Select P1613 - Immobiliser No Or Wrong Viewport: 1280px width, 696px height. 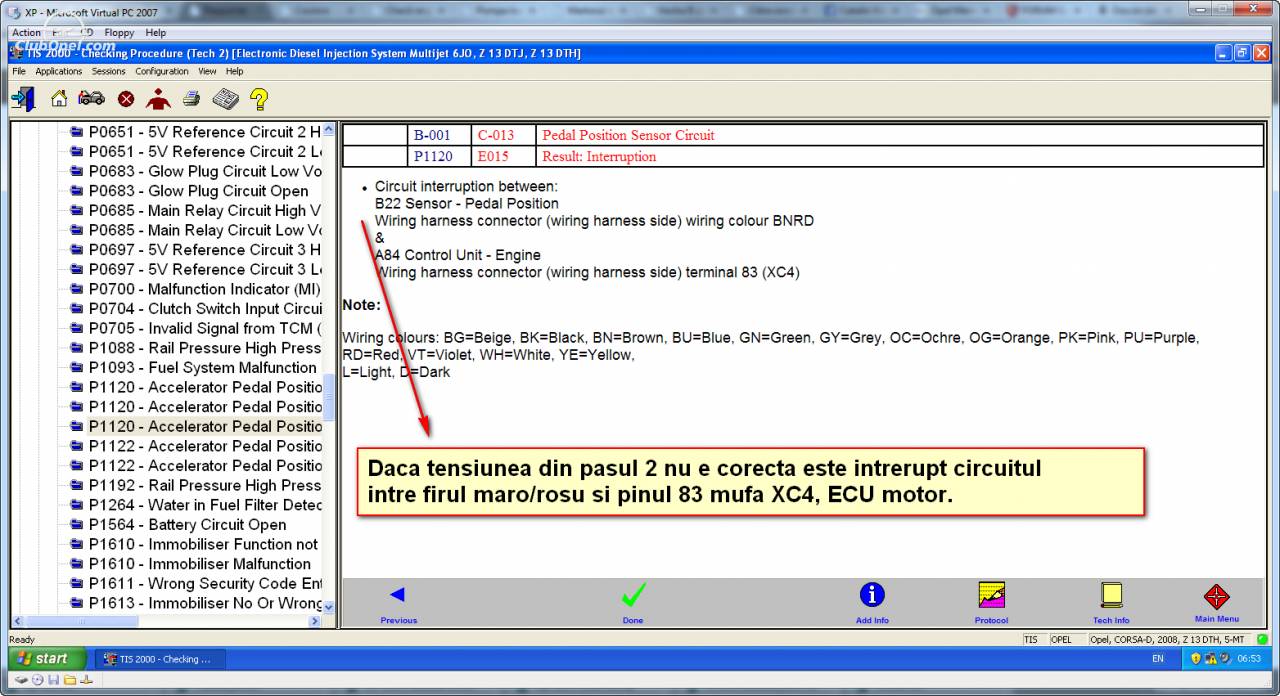pos(204,603)
